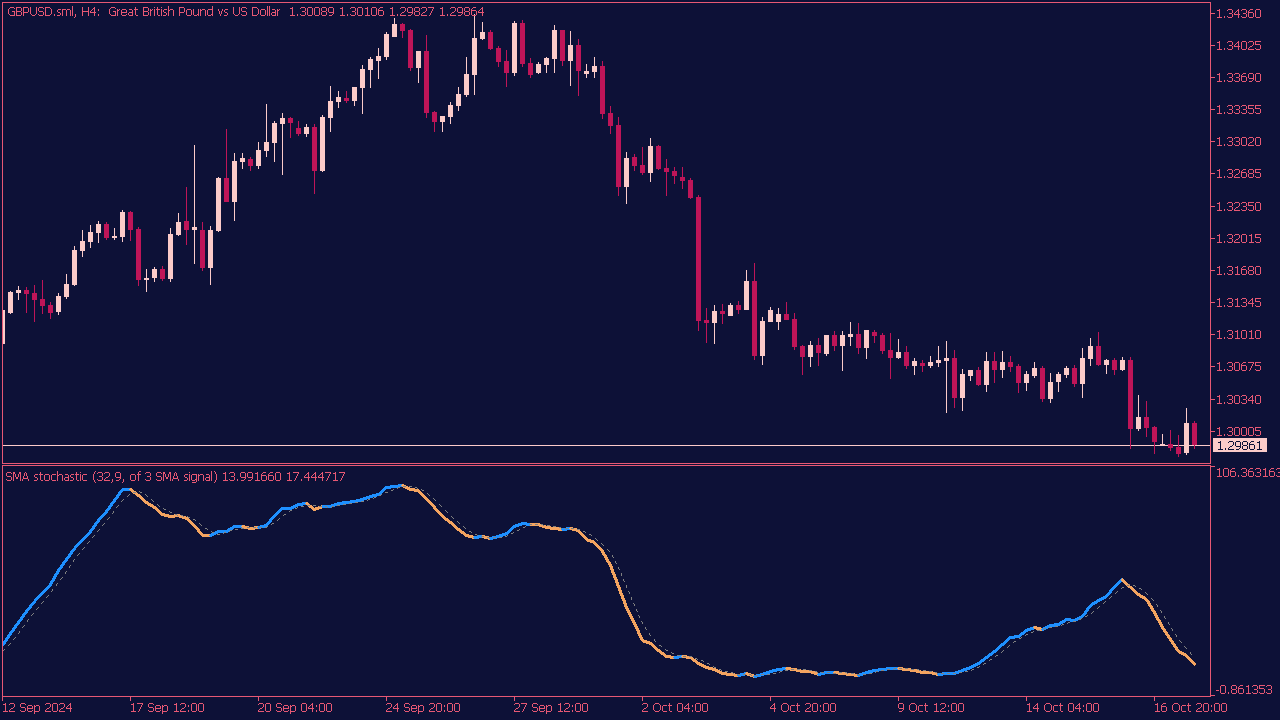Click the 1.31345 price scale label
The height and width of the screenshot is (720, 1280).
pyautogui.click(x=1238, y=302)
